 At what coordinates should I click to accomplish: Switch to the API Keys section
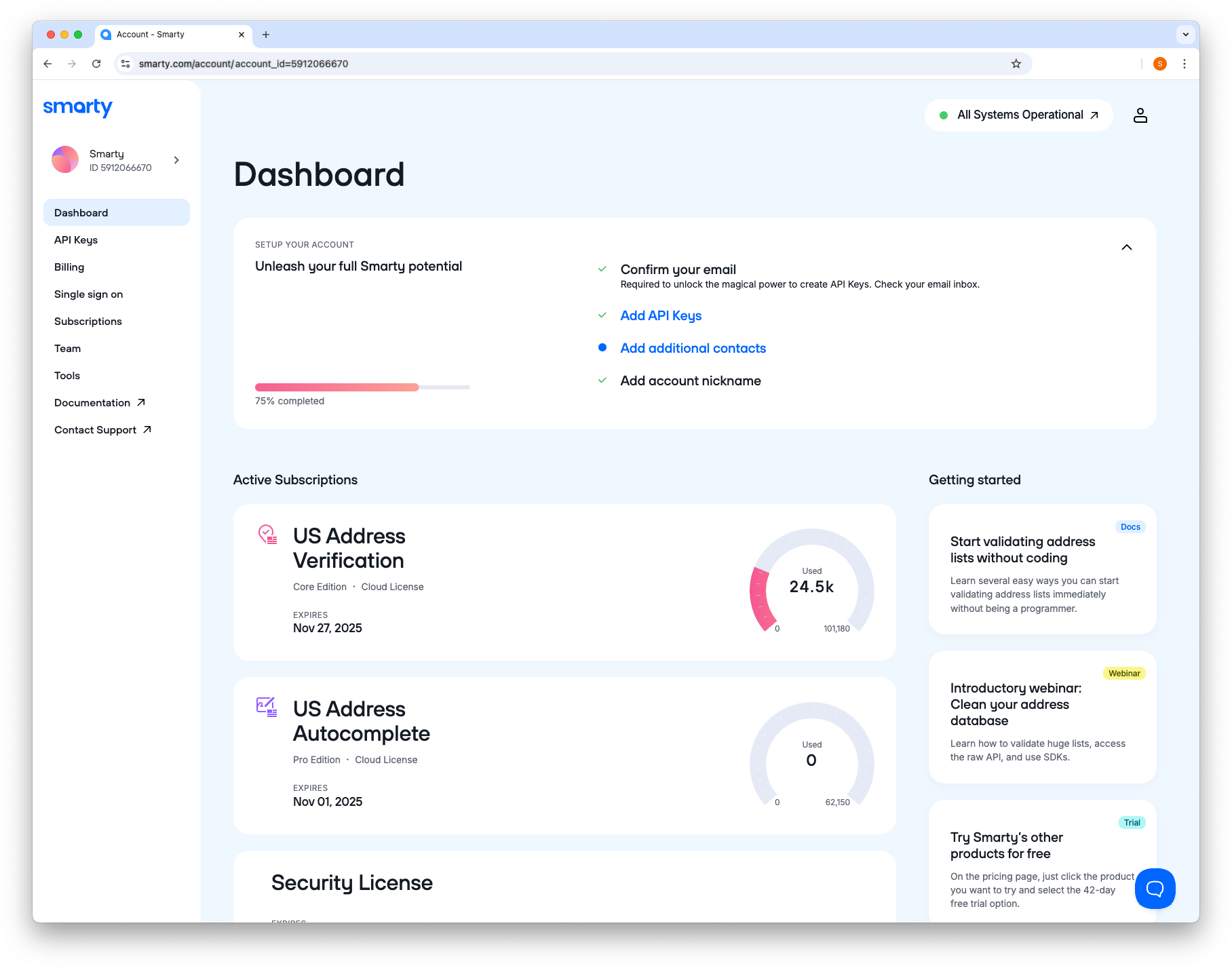click(75, 239)
